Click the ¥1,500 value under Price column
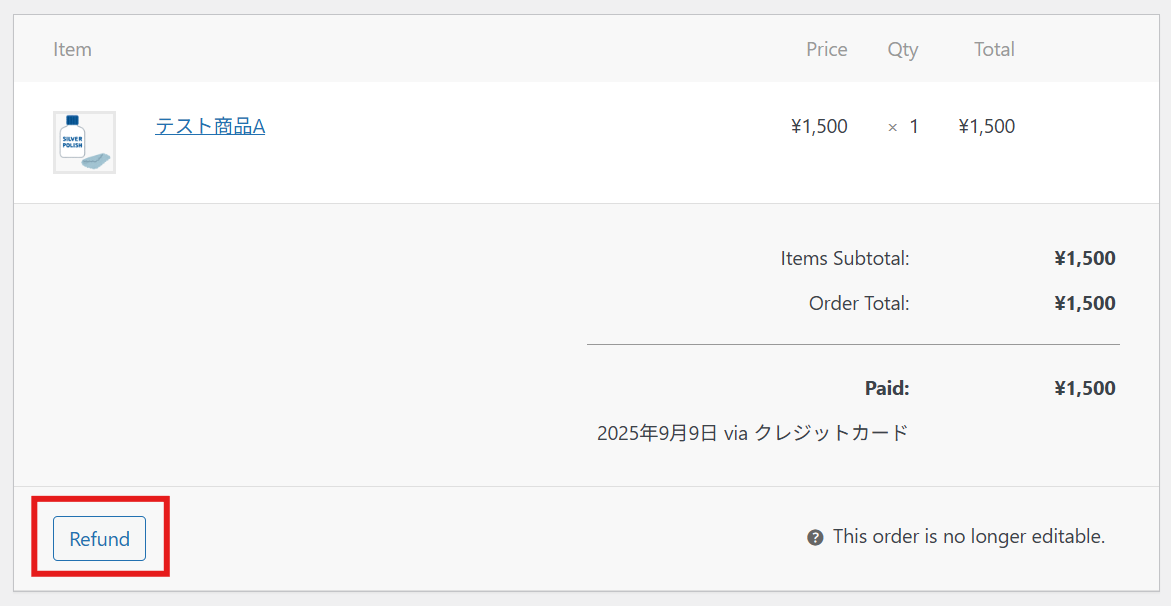The image size is (1171, 606). 819,127
